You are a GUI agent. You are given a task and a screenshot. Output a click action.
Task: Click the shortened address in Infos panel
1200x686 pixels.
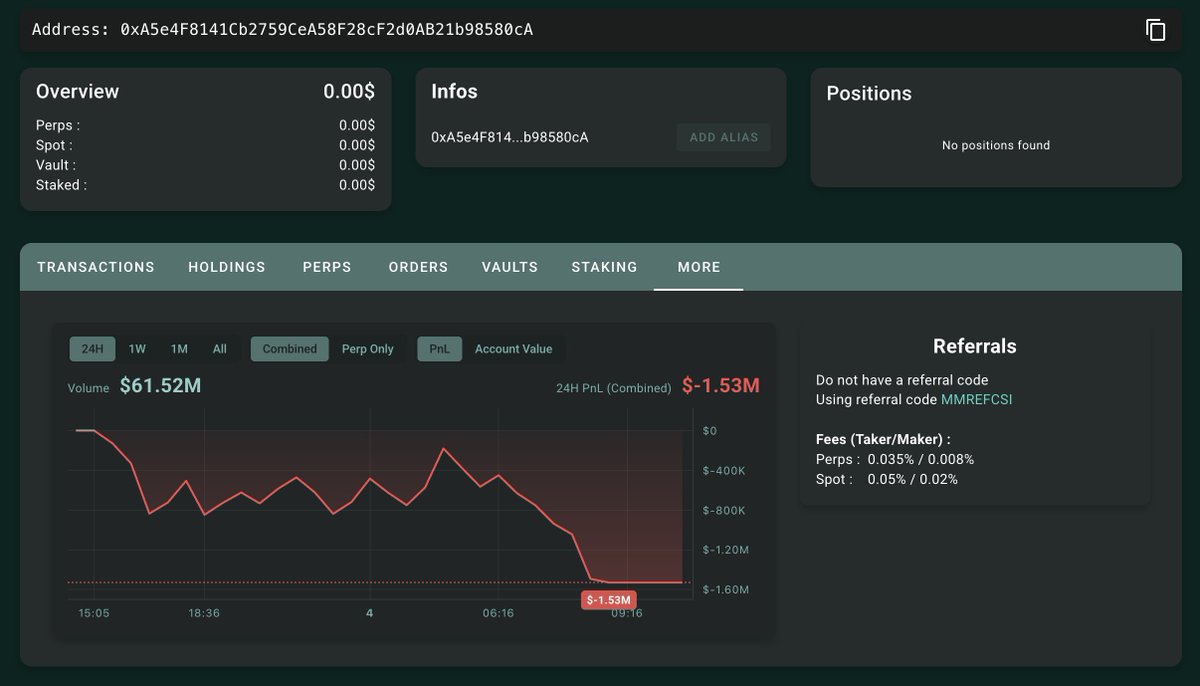[509, 137]
